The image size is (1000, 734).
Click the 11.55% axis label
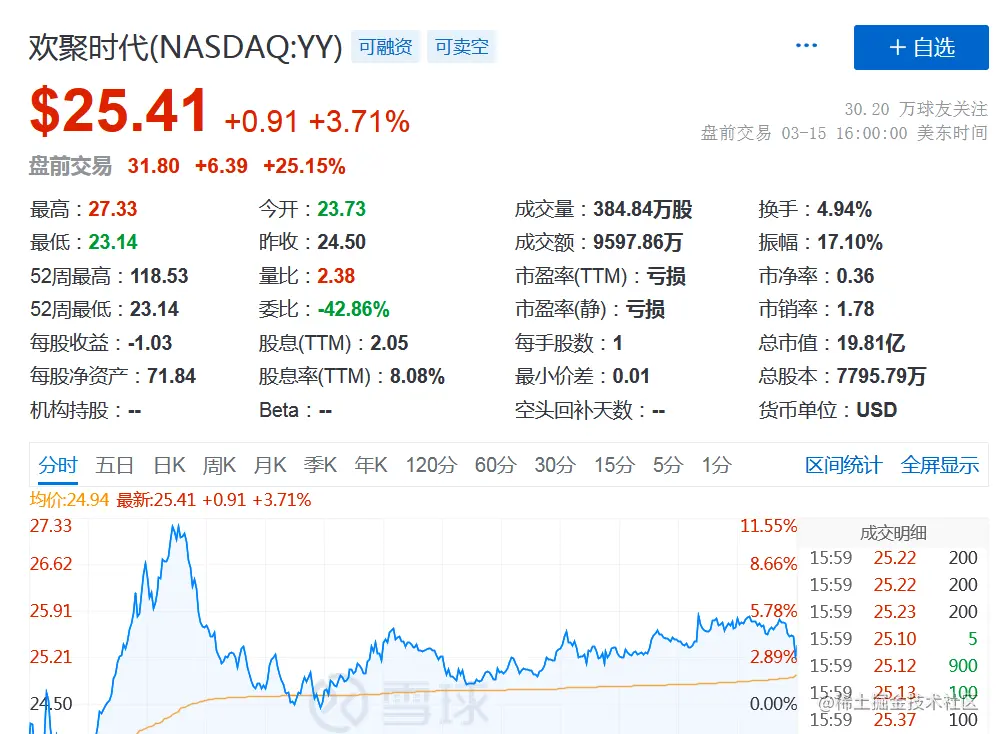coord(768,526)
